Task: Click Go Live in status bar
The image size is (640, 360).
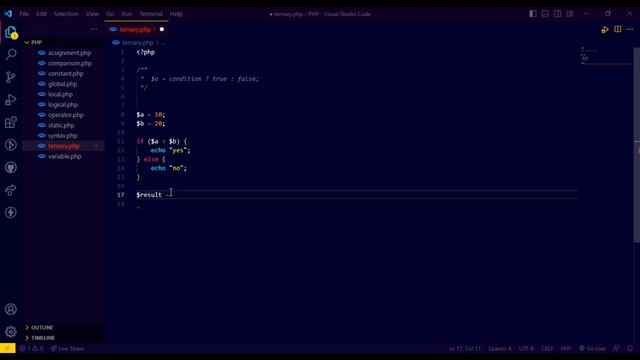Action: pyautogui.click(x=592, y=348)
